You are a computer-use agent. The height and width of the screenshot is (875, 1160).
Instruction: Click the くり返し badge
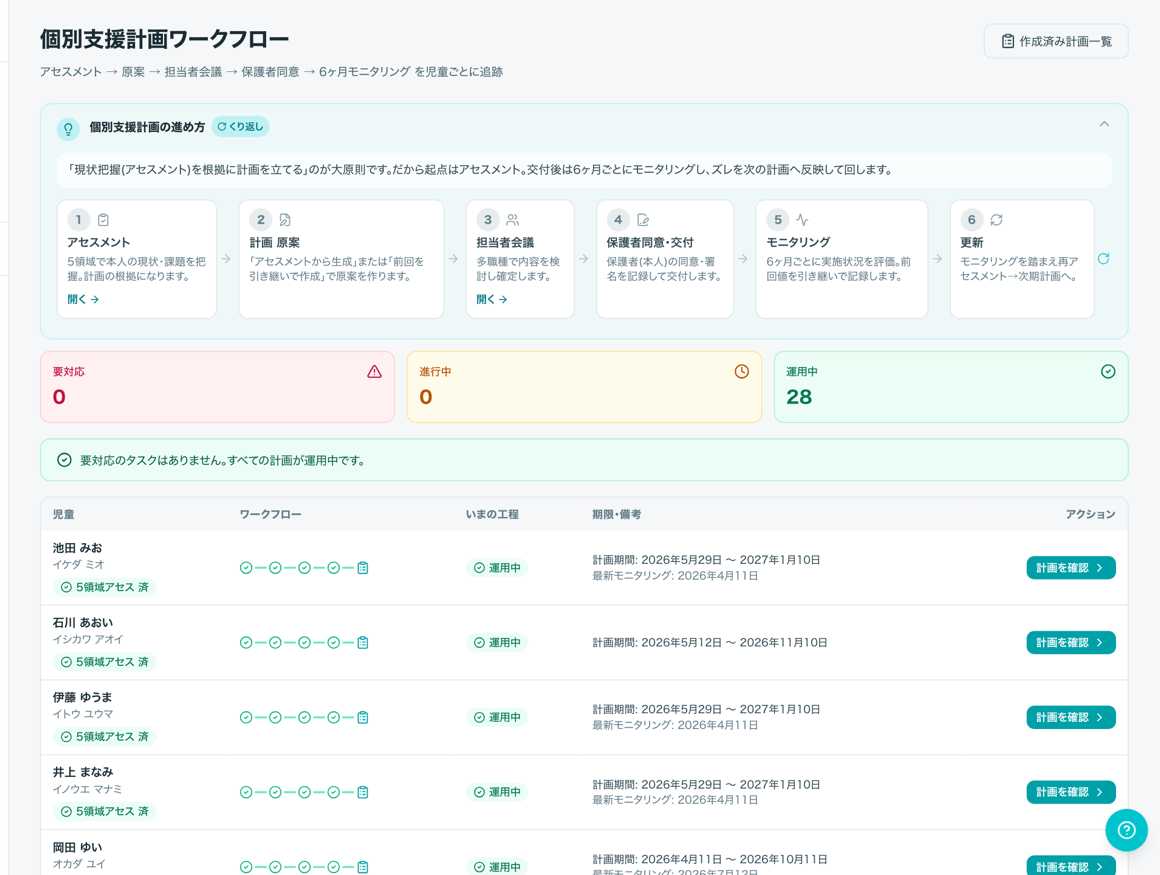pyautogui.click(x=240, y=126)
